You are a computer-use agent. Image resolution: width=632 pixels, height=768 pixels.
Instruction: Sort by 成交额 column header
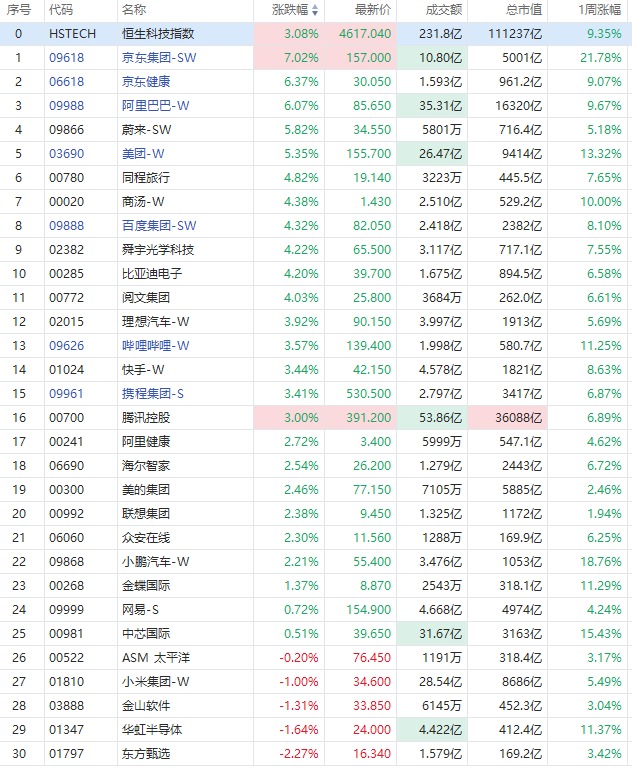[444, 10]
